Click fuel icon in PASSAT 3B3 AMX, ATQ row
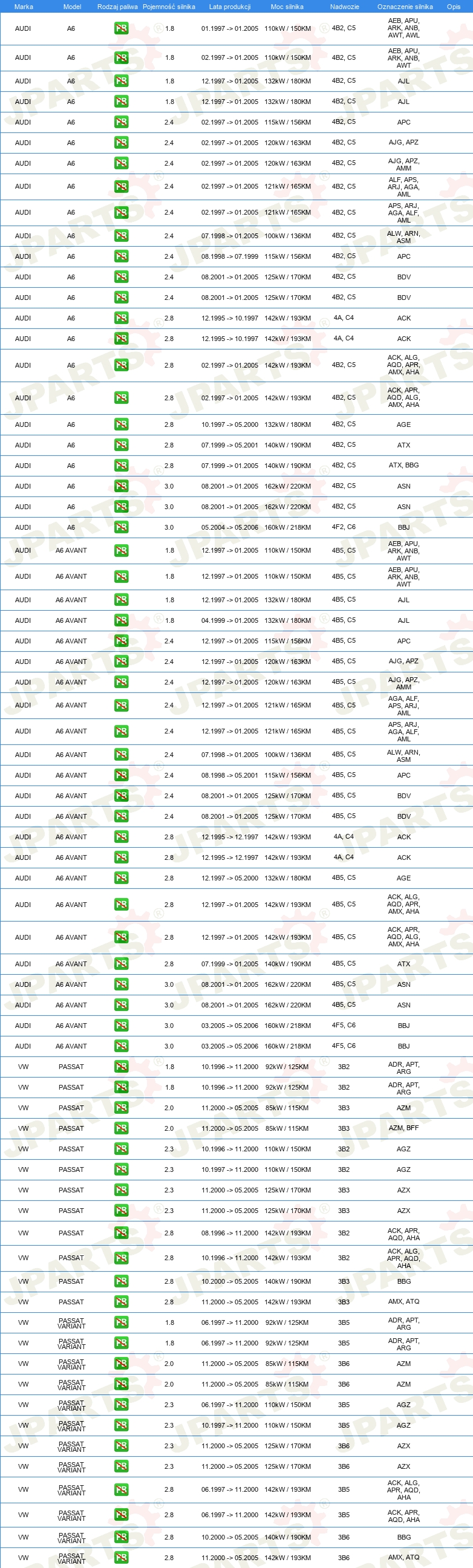This screenshot has height=1568, width=473. tap(121, 1302)
